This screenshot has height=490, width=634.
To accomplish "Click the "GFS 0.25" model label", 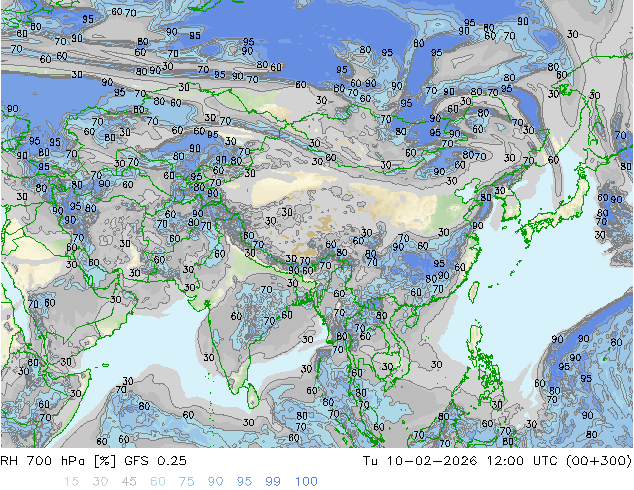I will point(155,461).
